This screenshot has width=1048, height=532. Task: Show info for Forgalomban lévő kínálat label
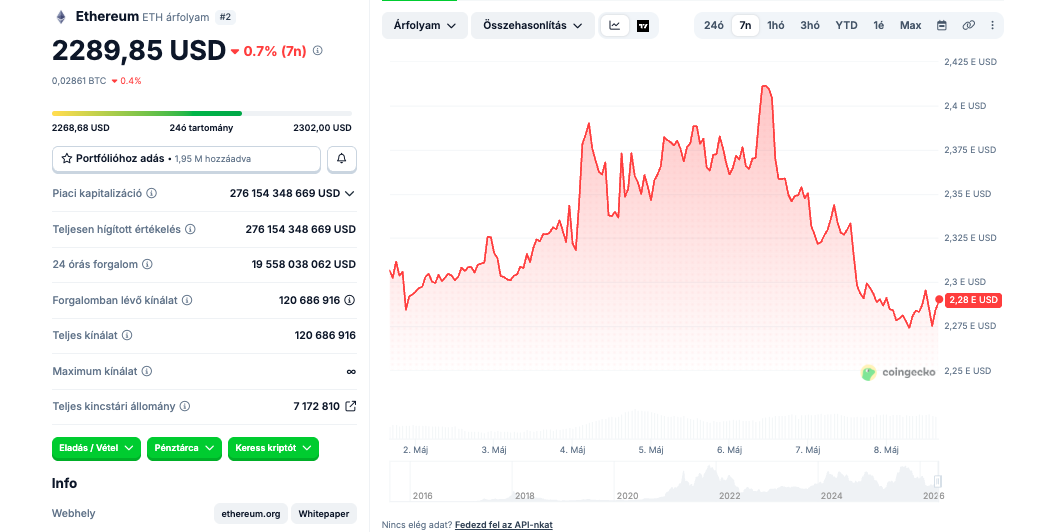tap(187, 300)
